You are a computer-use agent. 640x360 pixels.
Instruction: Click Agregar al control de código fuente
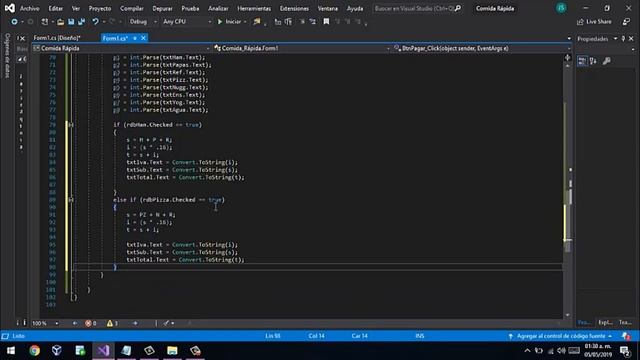coord(561,336)
